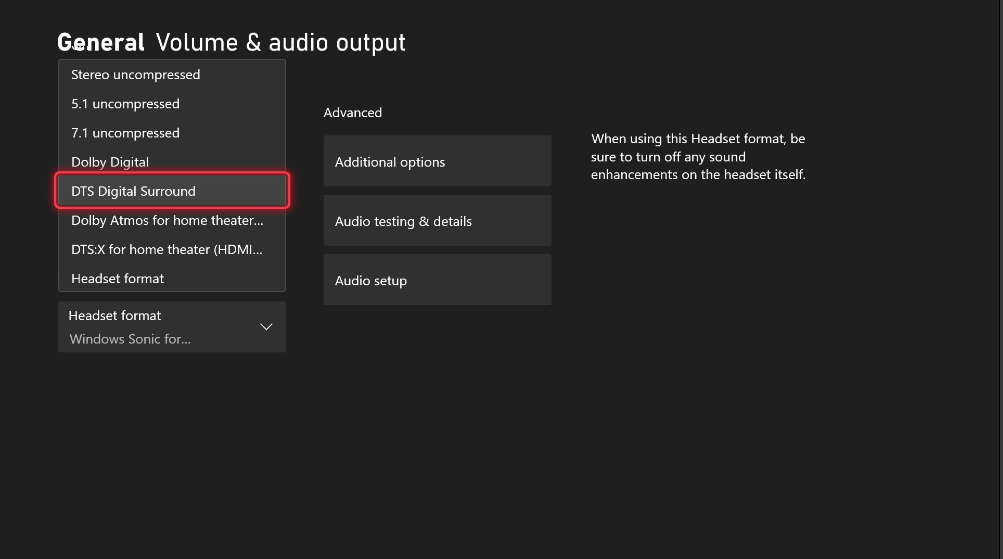Viewport: 1003px width, 559px height.
Task: Open the Windows Sonic headset format combo box
Action: [172, 327]
